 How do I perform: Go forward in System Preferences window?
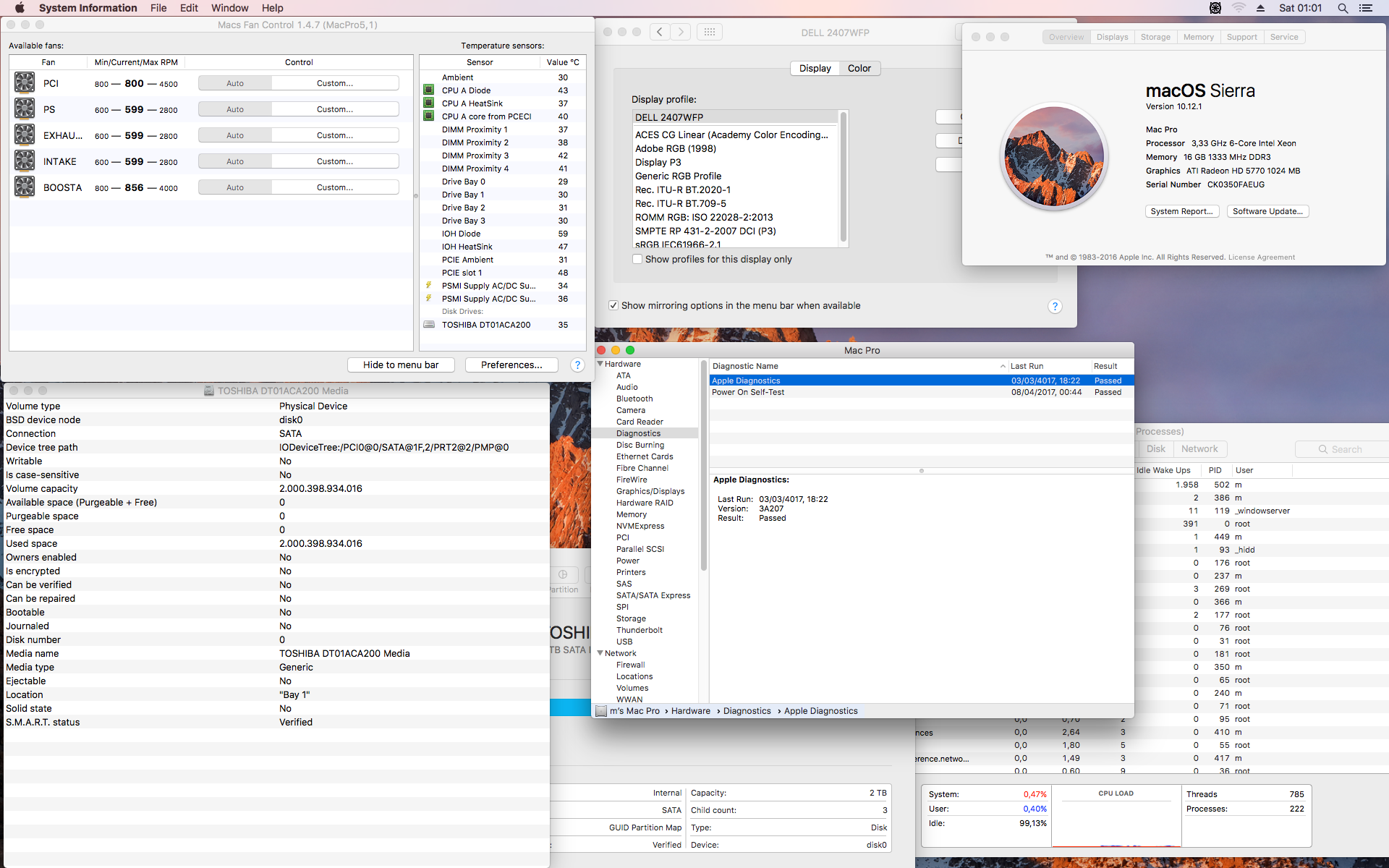pyautogui.click(x=680, y=32)
